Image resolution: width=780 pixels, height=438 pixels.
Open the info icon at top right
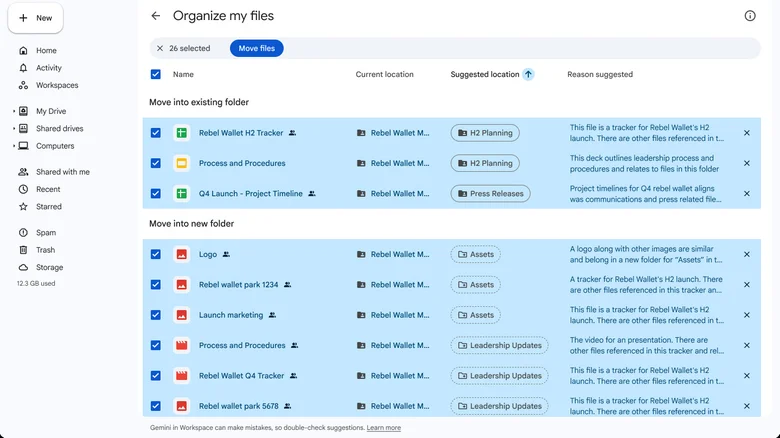pyautogui.click(x=750, y=16)
